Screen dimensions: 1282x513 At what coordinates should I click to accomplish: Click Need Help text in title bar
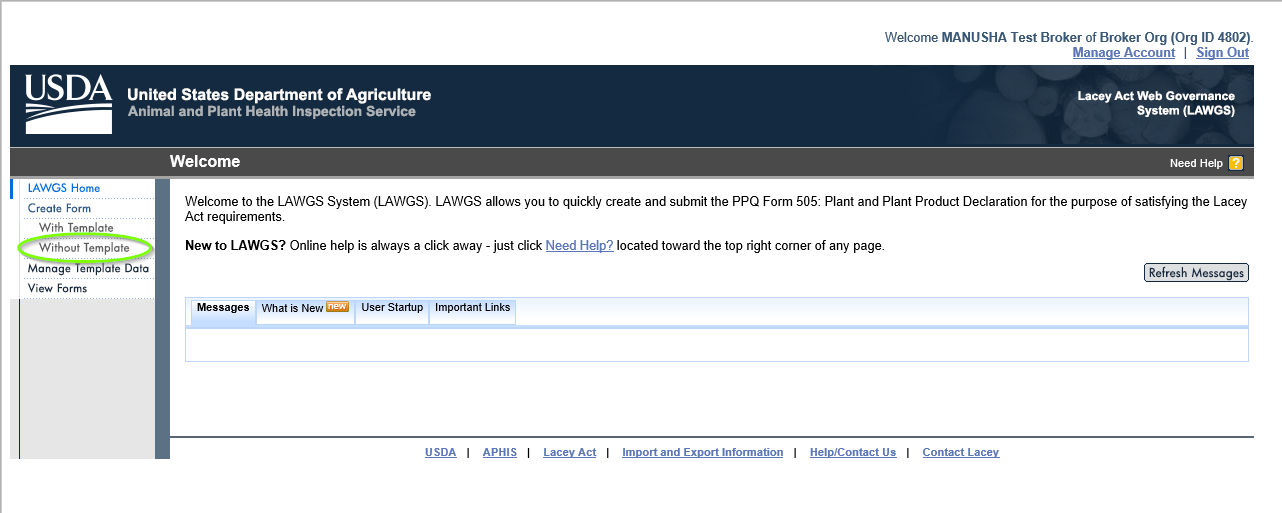pos(1196,163)
